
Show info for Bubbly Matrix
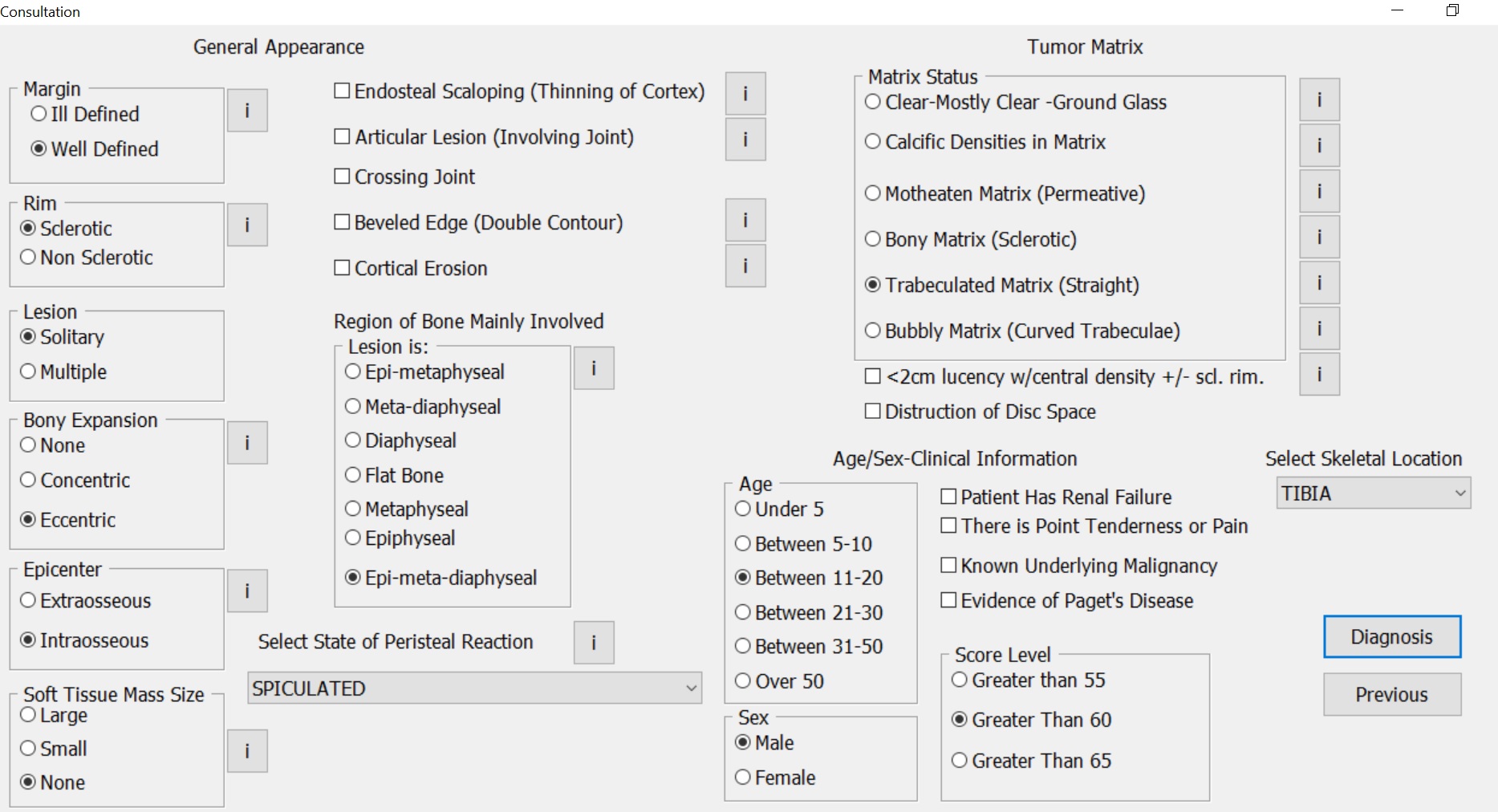tap(1319, 328)
